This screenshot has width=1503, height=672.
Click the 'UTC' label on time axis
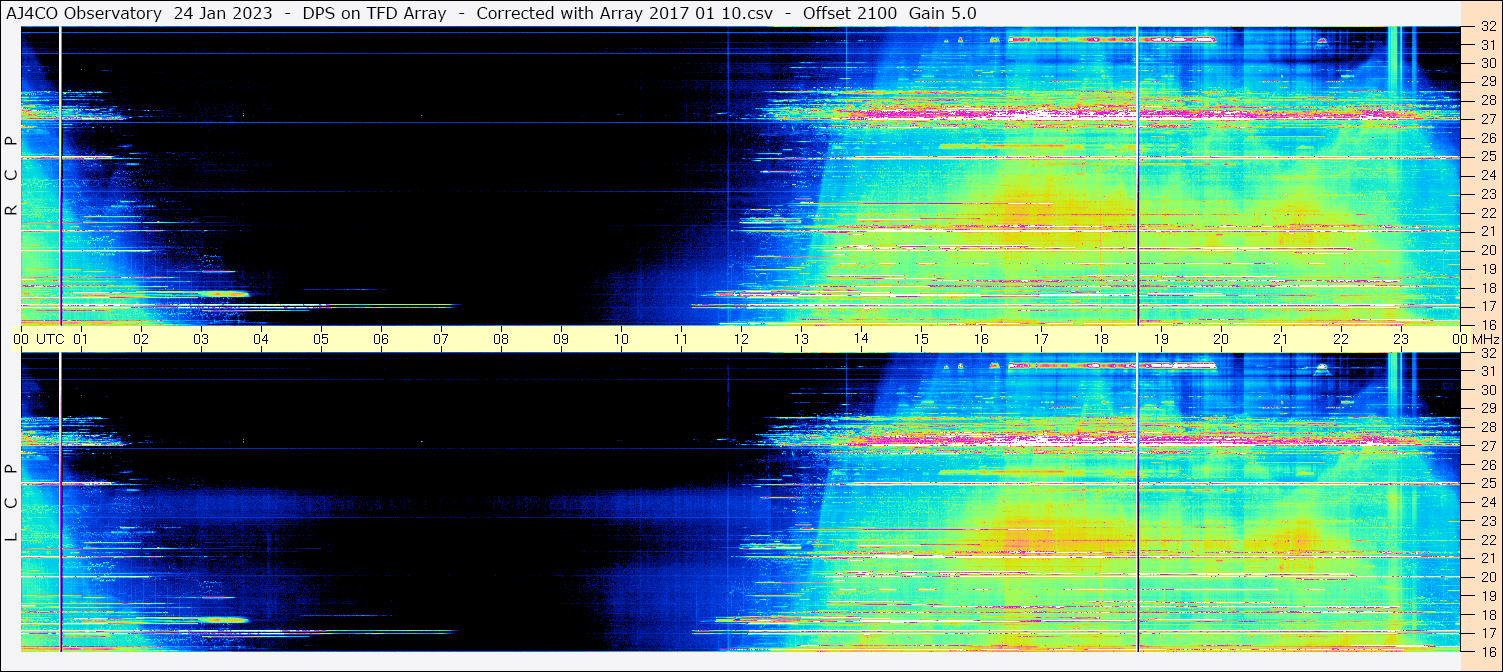[x=50, y=339]
